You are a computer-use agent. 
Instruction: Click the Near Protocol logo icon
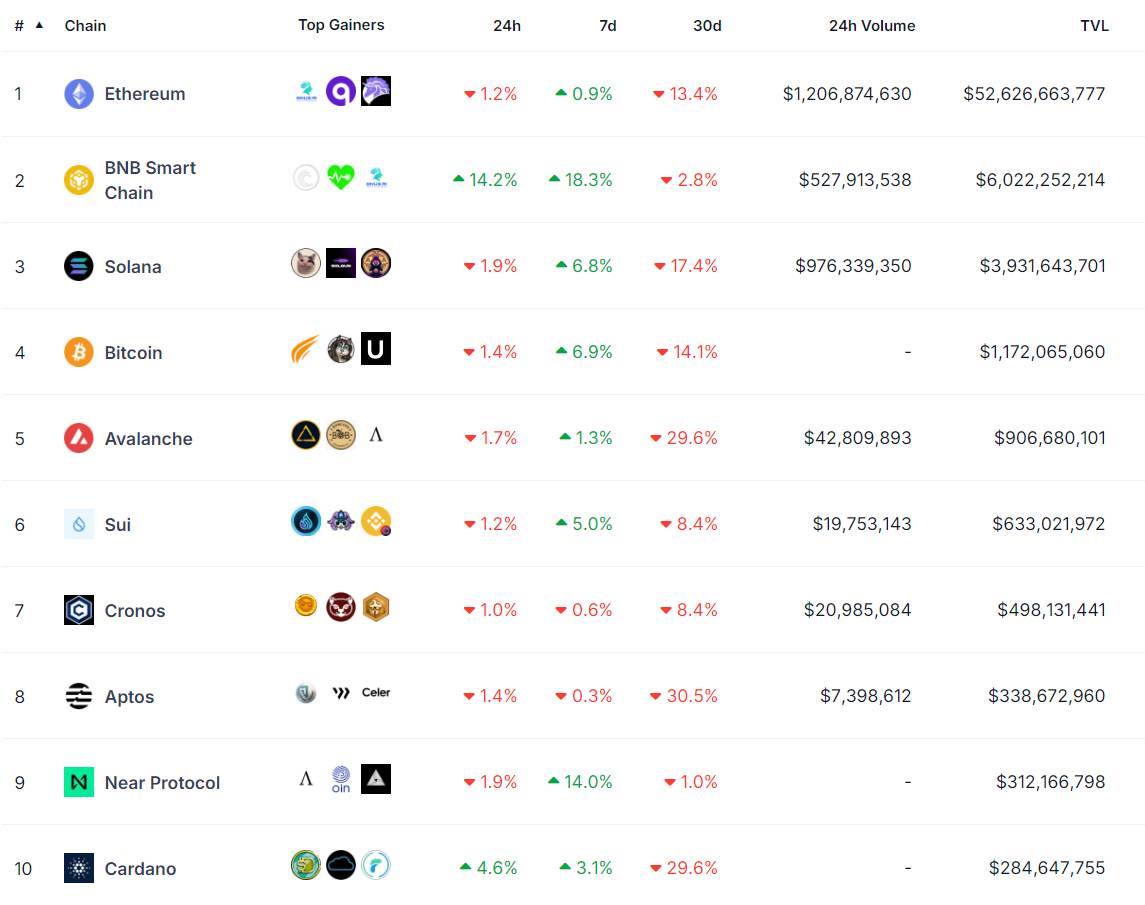click(79, 782)
